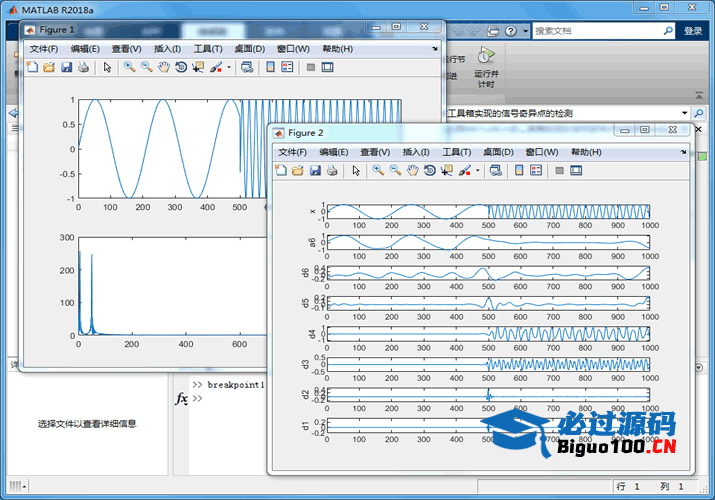The width and height of the screenshot is (715, 500).
Task: Select Rotate 3D tool in Figure 1
Action: click(181, 67)
